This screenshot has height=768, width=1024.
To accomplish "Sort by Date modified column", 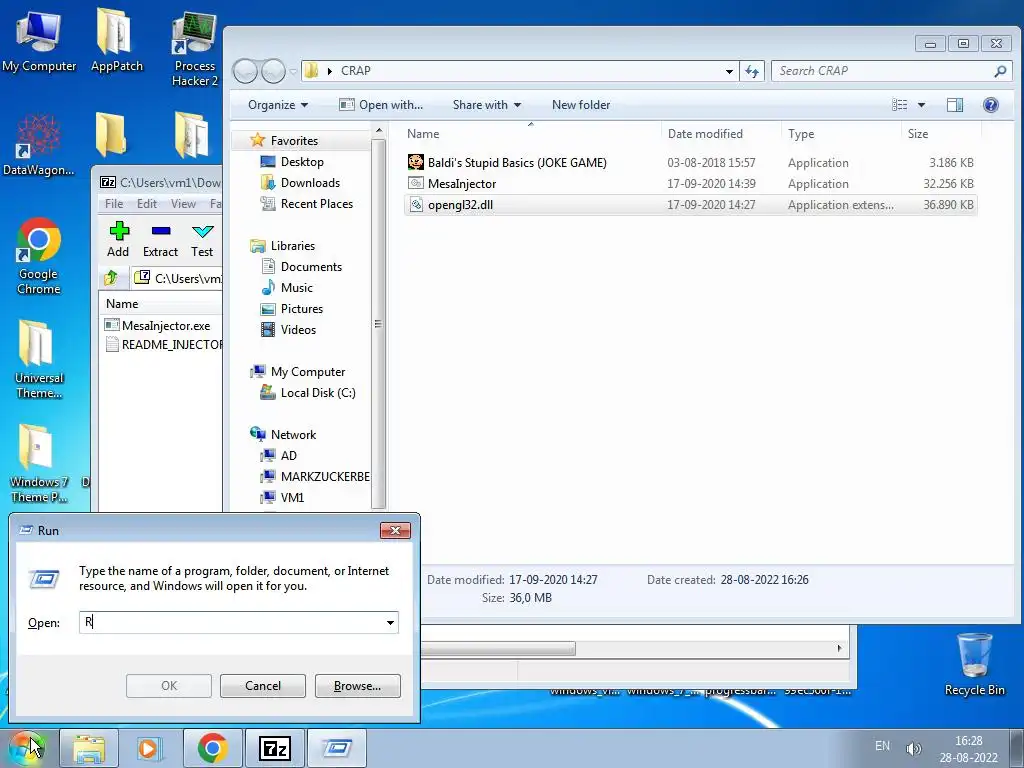I will click(721, 133).
